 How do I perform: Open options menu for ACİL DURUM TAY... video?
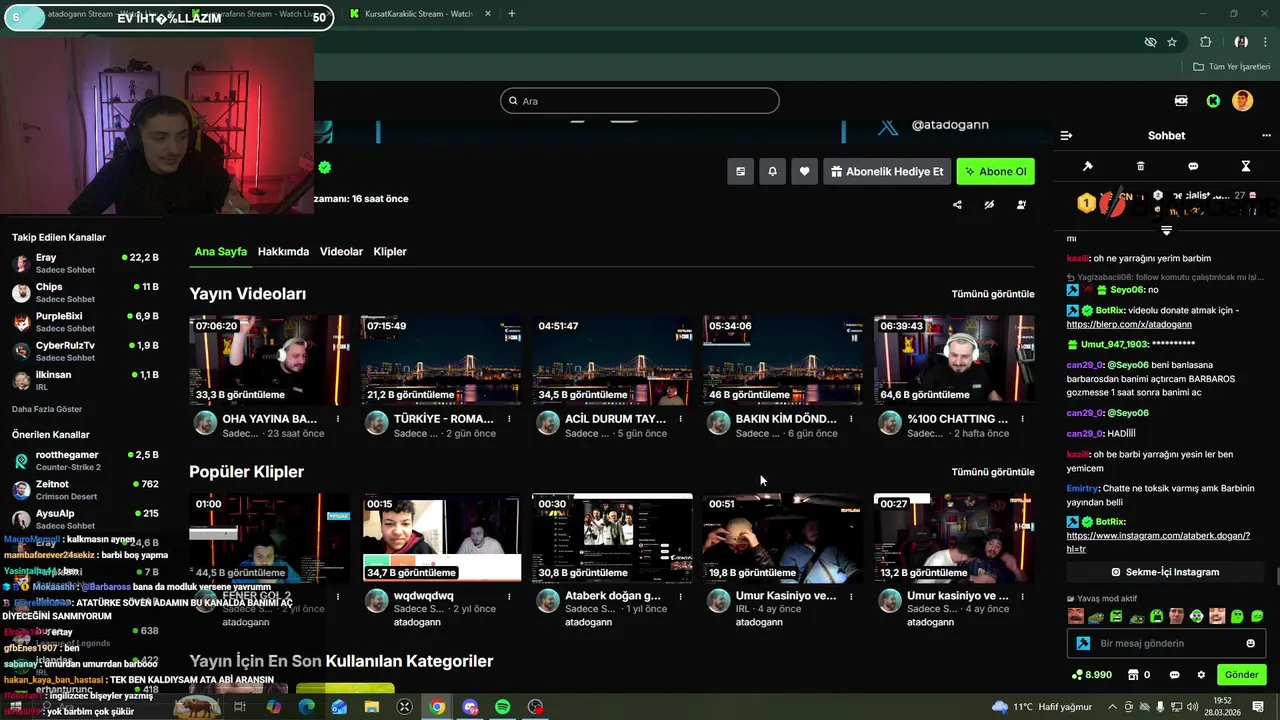point(680,419)
